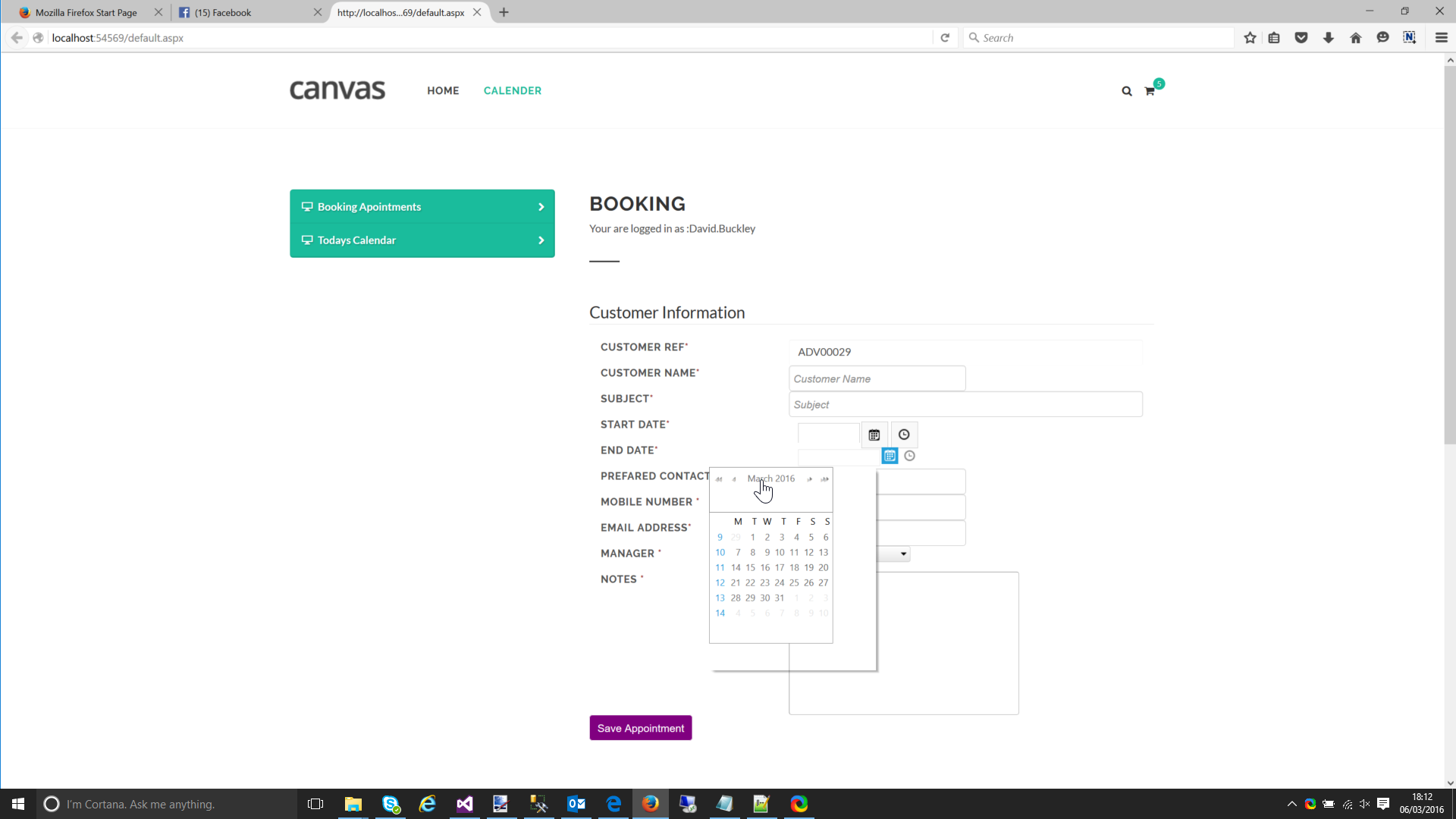
Task: Click the End Date clock icon
Action: [910, 456]
